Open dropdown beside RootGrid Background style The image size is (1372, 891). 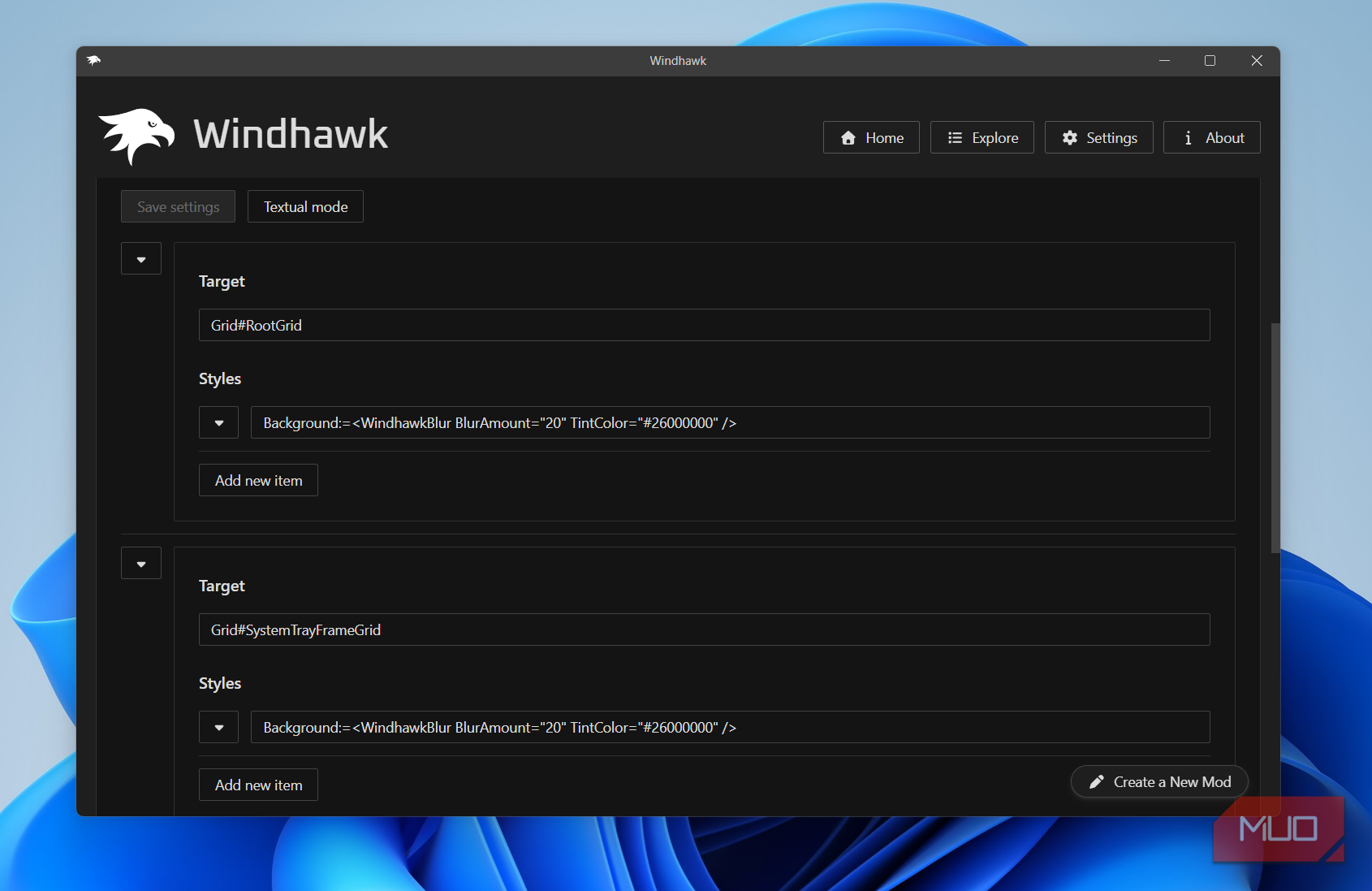coord(218,422)
